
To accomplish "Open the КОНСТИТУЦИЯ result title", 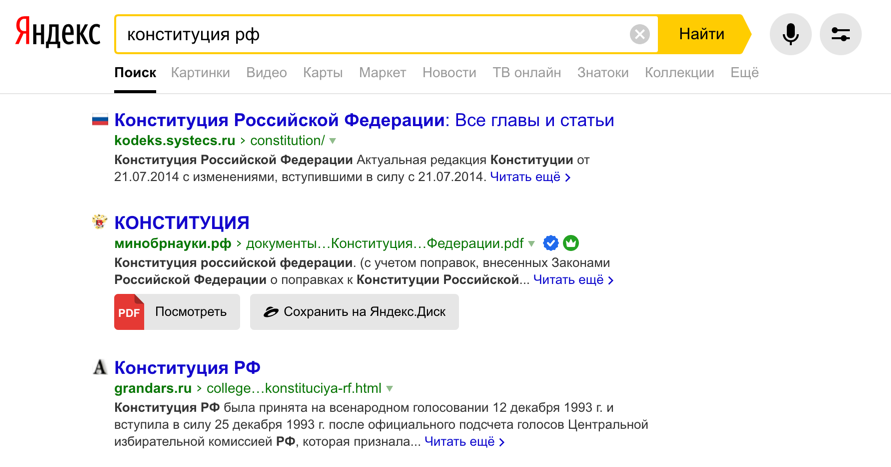I will click(182, 223).
